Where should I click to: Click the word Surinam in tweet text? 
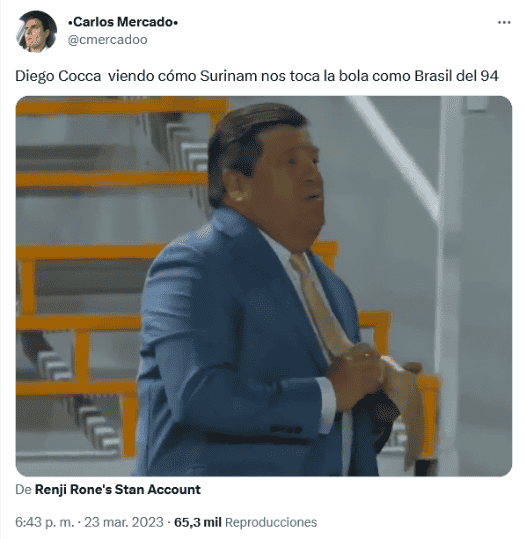[228, 76]
